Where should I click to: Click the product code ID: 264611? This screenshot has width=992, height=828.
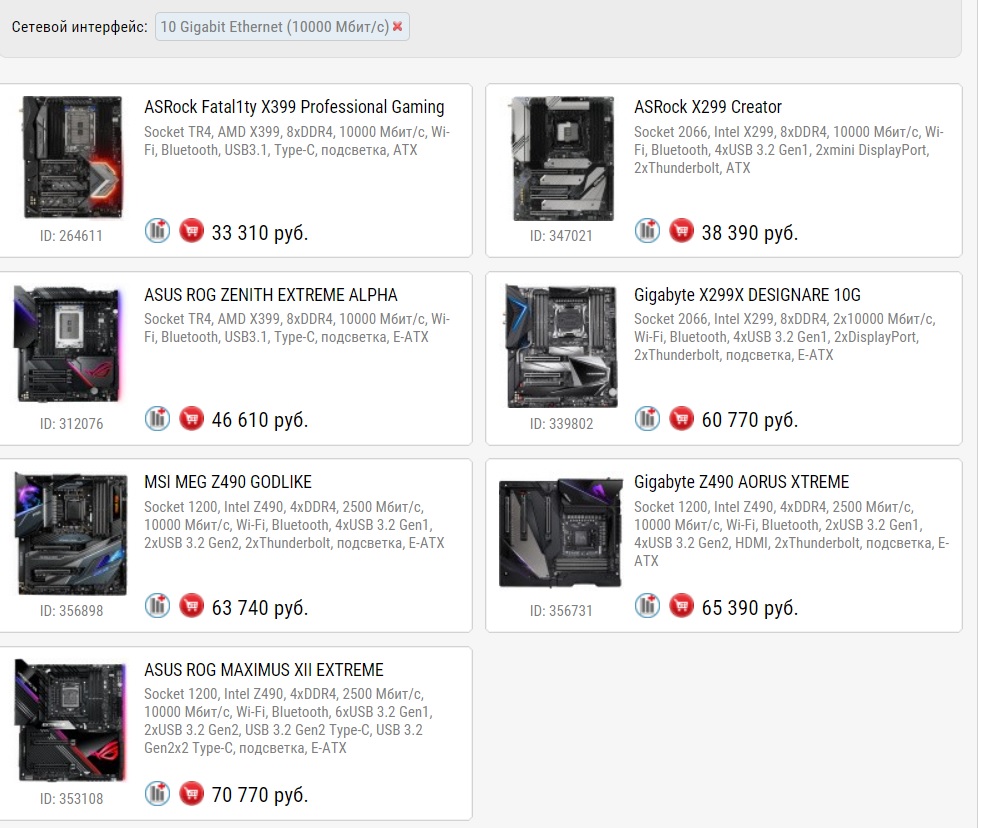tap(71, 236)
